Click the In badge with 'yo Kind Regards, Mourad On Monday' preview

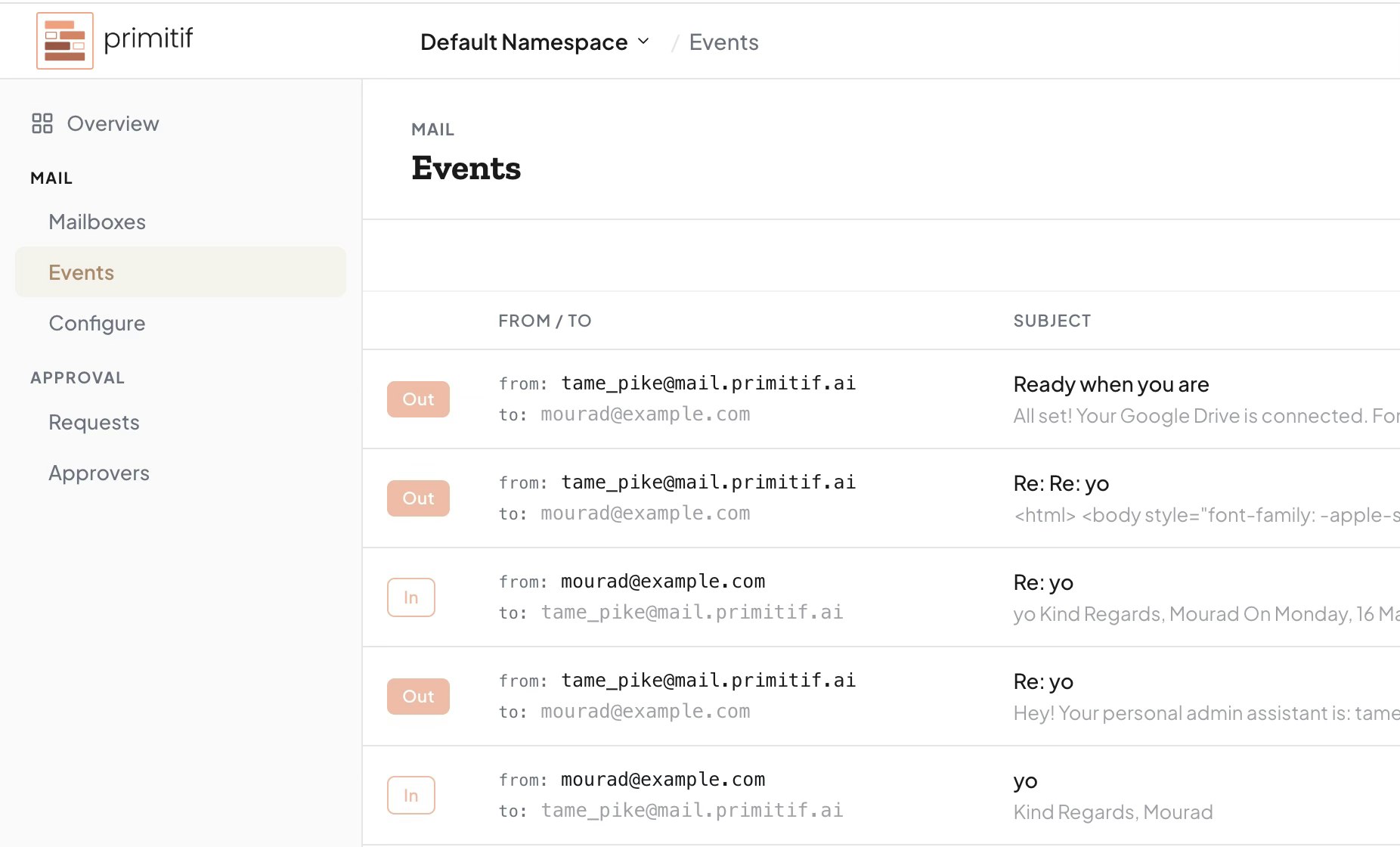point(411,597)
